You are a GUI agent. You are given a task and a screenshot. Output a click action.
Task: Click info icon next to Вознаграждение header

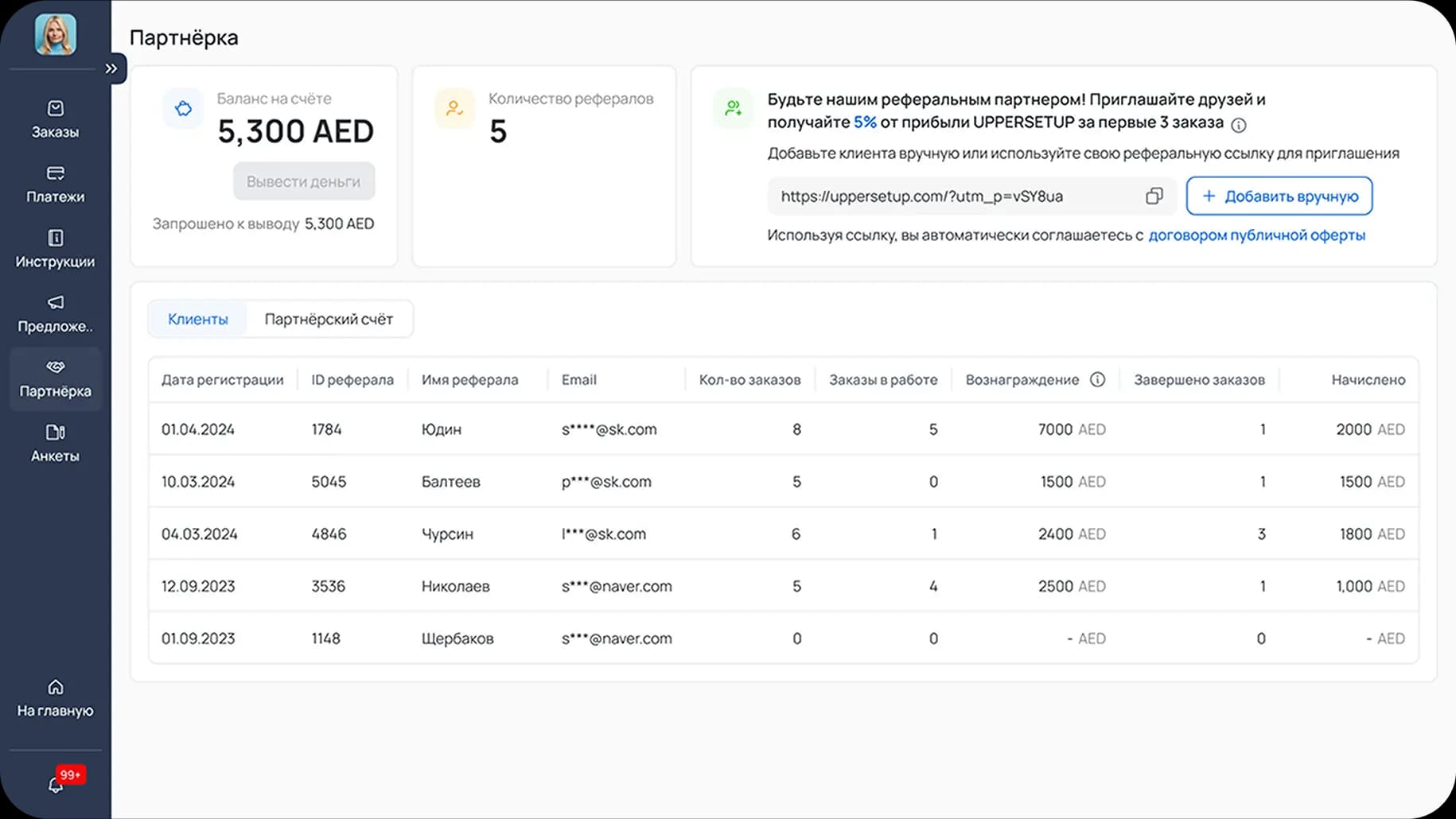pyautogui.click(x=1097, y=380)
